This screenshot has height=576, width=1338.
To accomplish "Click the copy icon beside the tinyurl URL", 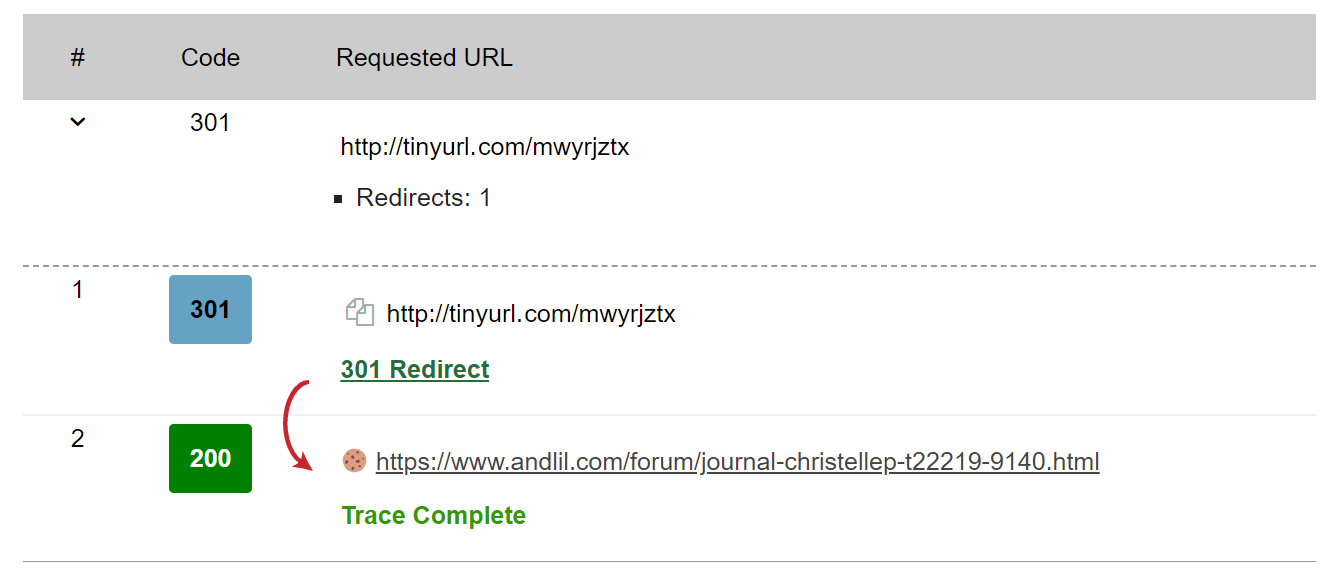I will 359,313.
